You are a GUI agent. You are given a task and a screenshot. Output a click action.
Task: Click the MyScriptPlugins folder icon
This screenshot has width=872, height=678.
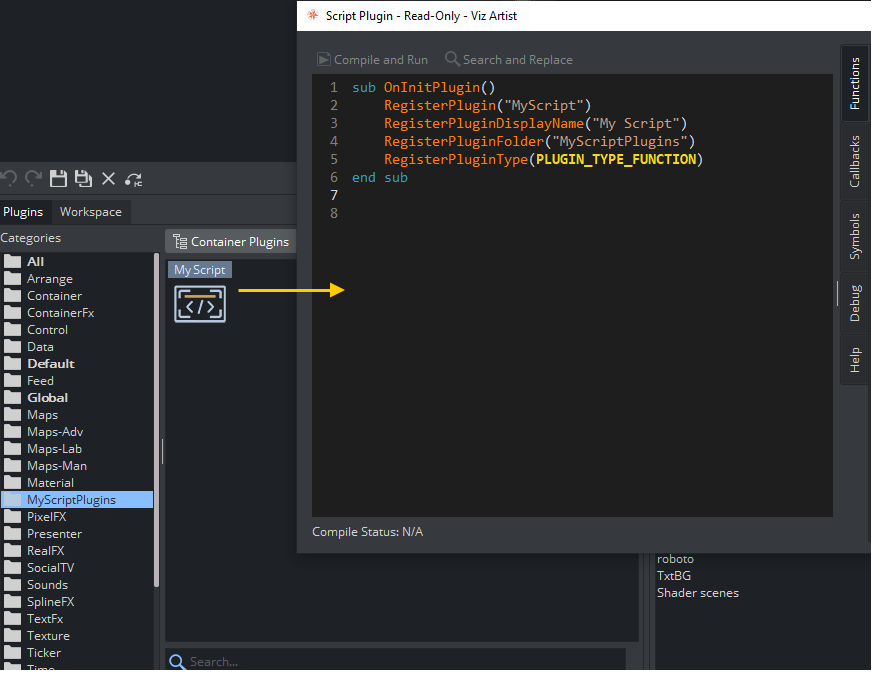point(12,500)
